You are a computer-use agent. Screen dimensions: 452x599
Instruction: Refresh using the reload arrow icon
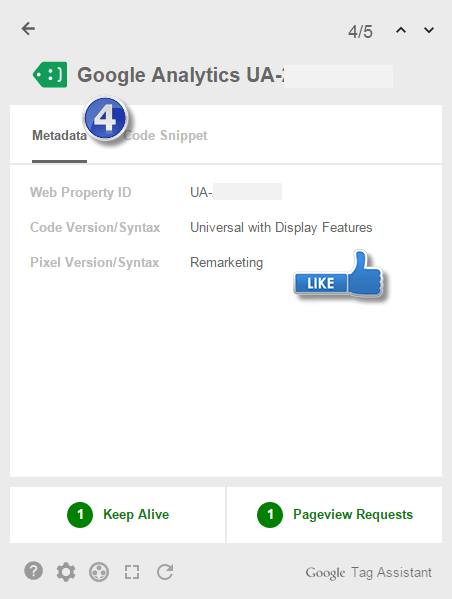(x=165, y=571)
